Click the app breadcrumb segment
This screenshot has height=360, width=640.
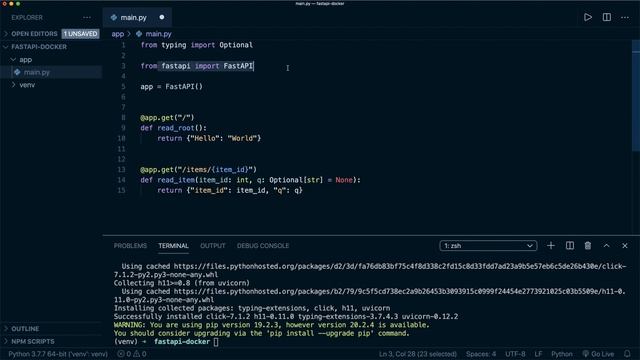pos(118,34)
